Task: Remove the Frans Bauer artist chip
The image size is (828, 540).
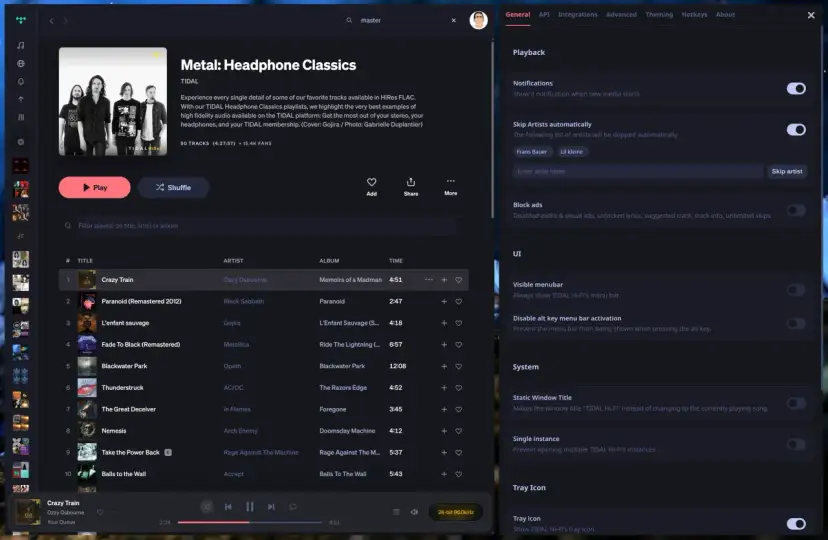Action: tap(532, 151)
